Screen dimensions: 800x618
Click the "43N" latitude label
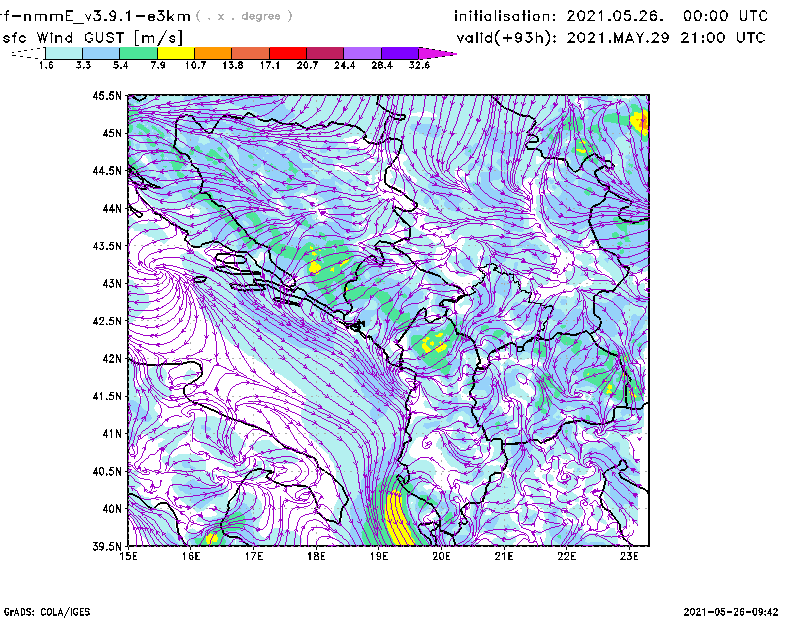click(x=112, y=283)
